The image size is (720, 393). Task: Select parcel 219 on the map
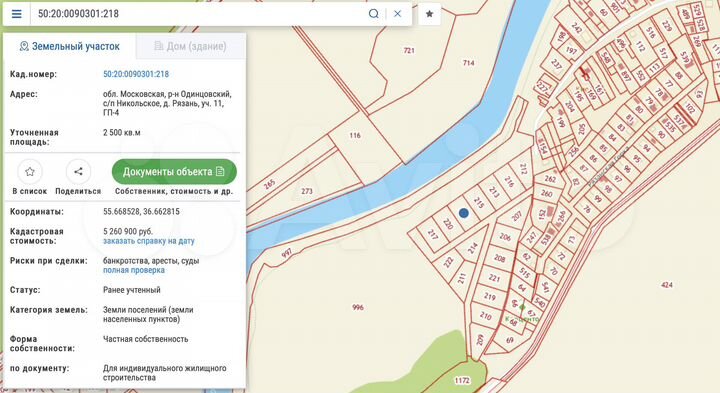[489, 297]
